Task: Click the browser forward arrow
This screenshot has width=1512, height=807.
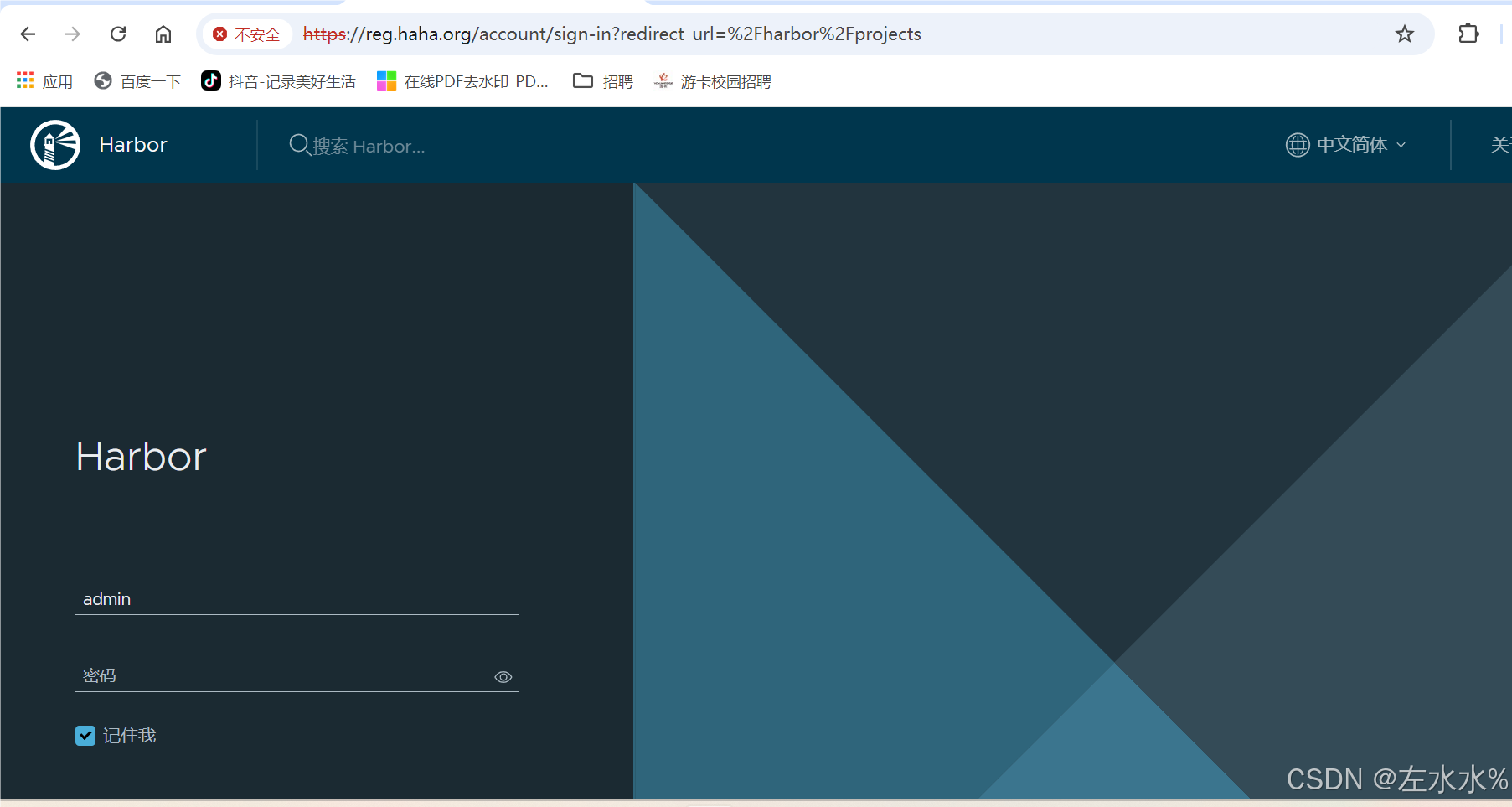Action: pyautogui.click(x=73, y=34)
